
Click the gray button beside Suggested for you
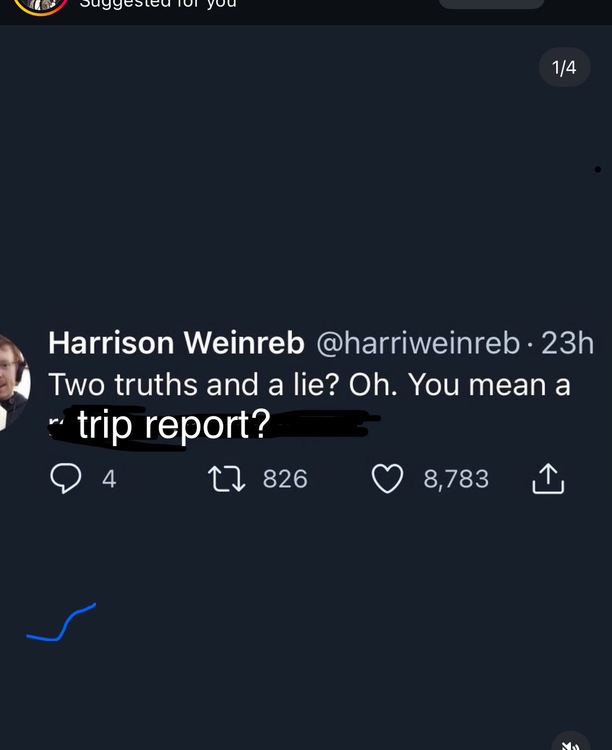pos(491,4)
